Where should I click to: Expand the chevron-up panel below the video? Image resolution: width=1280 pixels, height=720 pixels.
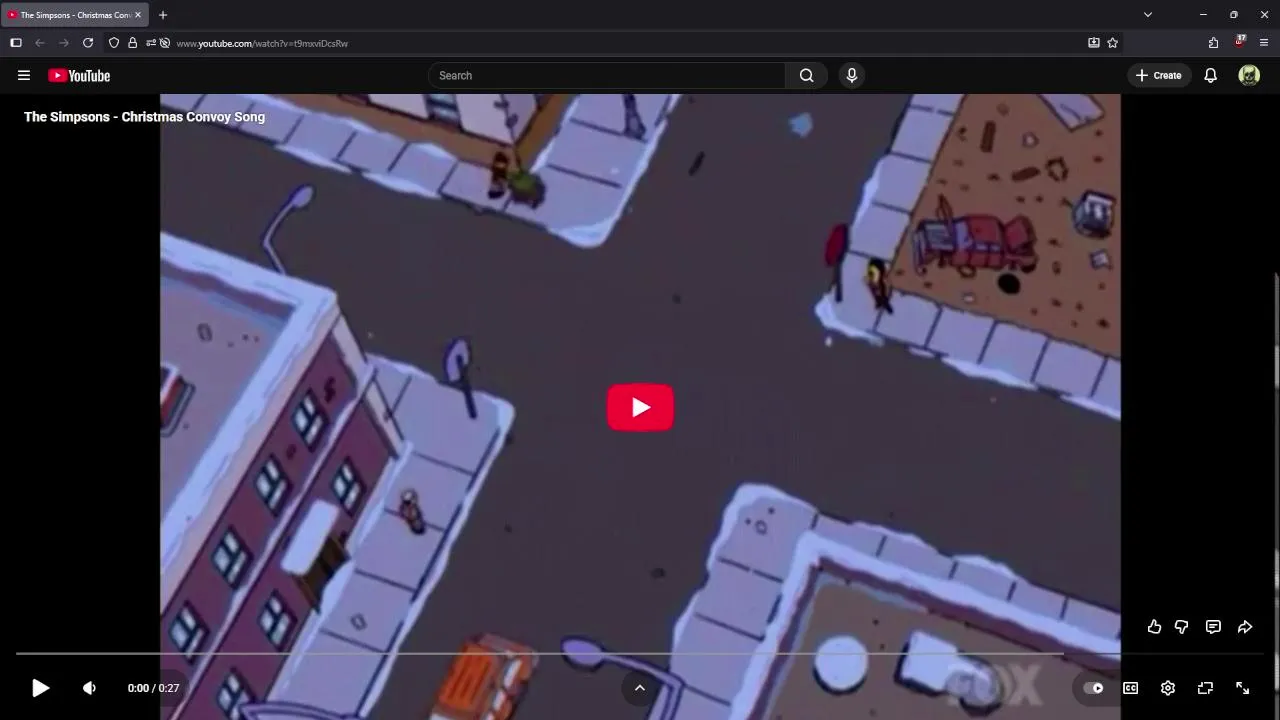point(640,687)
